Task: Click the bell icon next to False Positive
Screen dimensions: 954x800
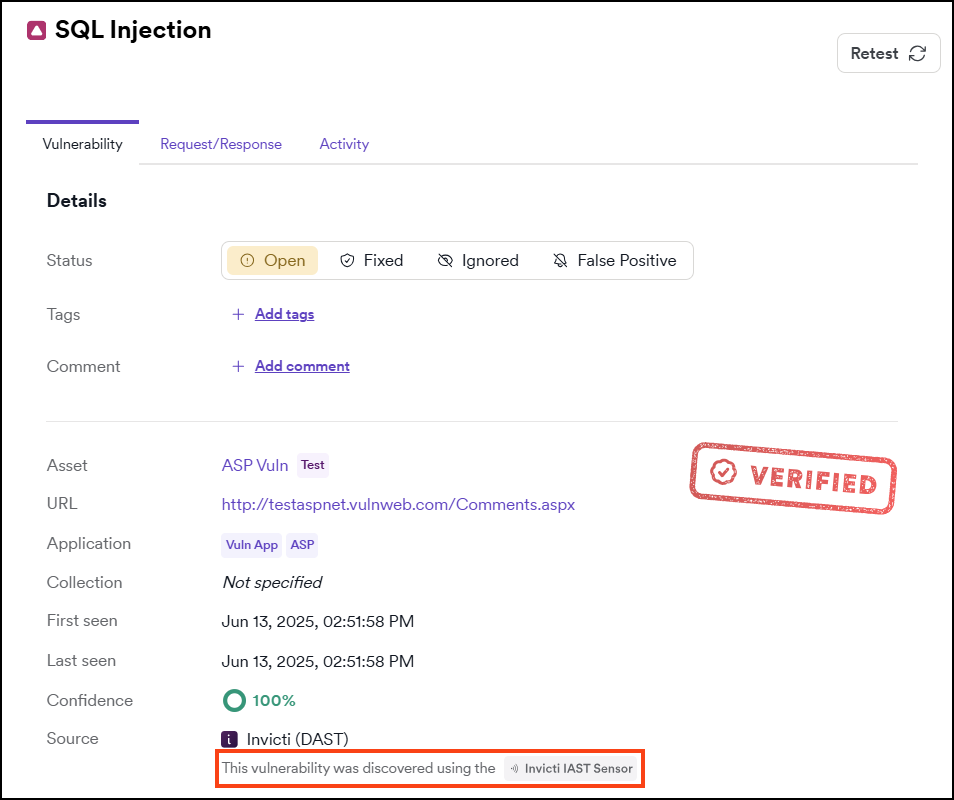Action: pyautogui.click(x=559, y=260)
